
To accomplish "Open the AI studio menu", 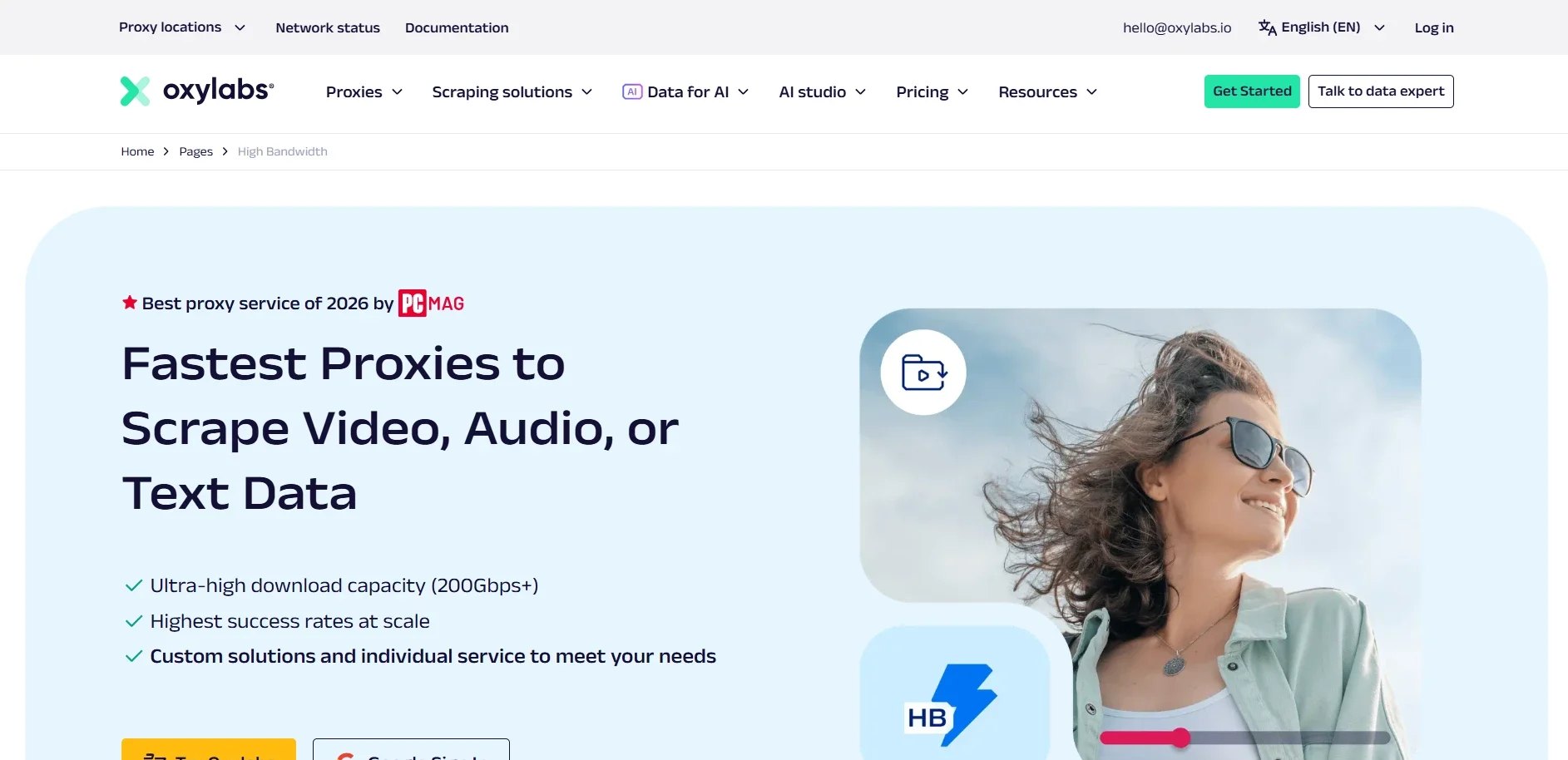I will point(823,91).
